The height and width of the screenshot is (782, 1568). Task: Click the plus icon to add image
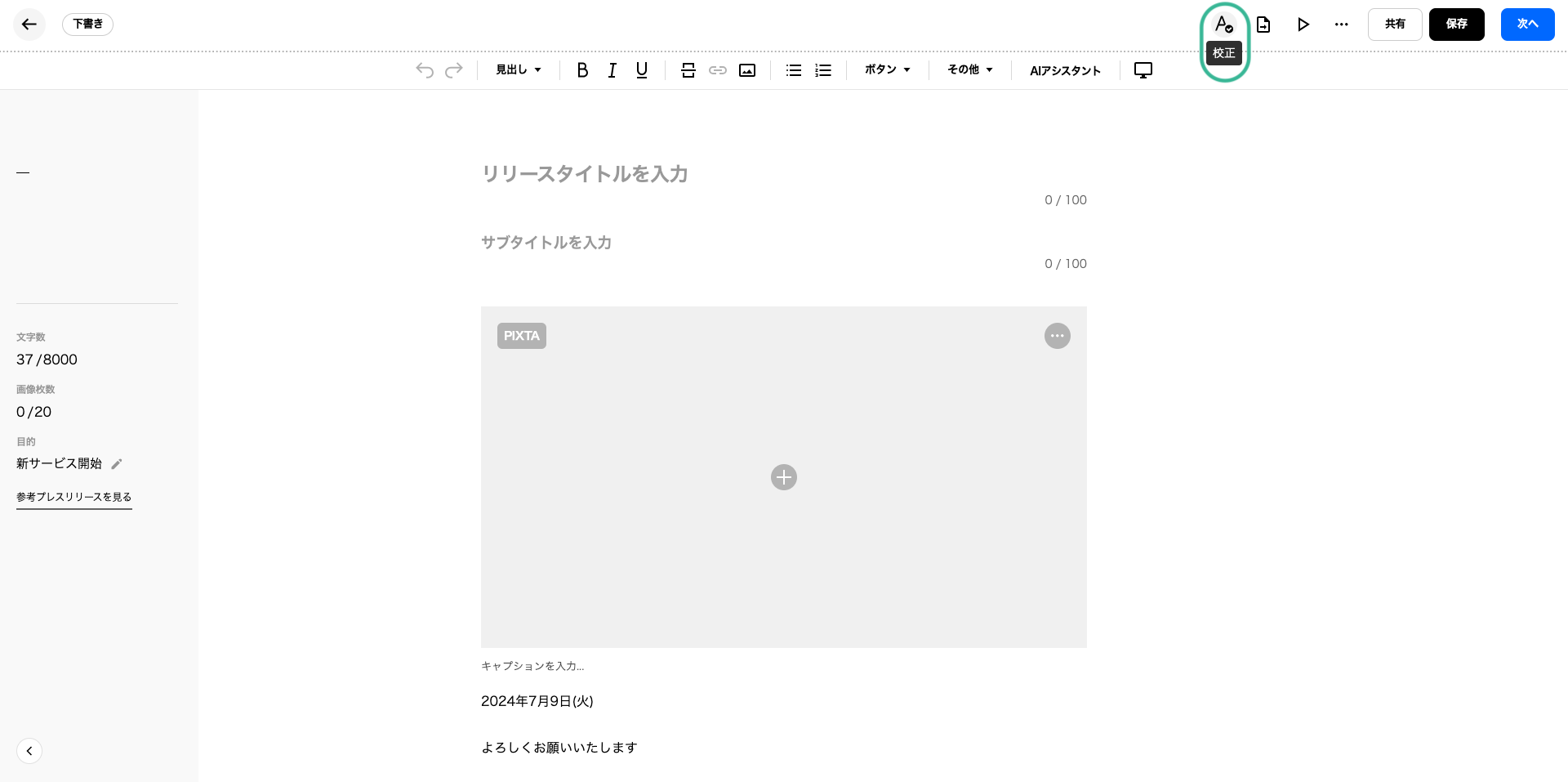click(x=784, y=477)
